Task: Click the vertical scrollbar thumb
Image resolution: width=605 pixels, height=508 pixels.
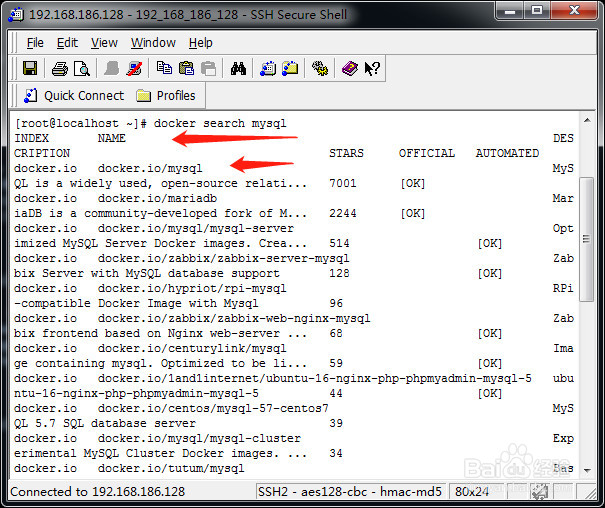Action: [587, 239]
